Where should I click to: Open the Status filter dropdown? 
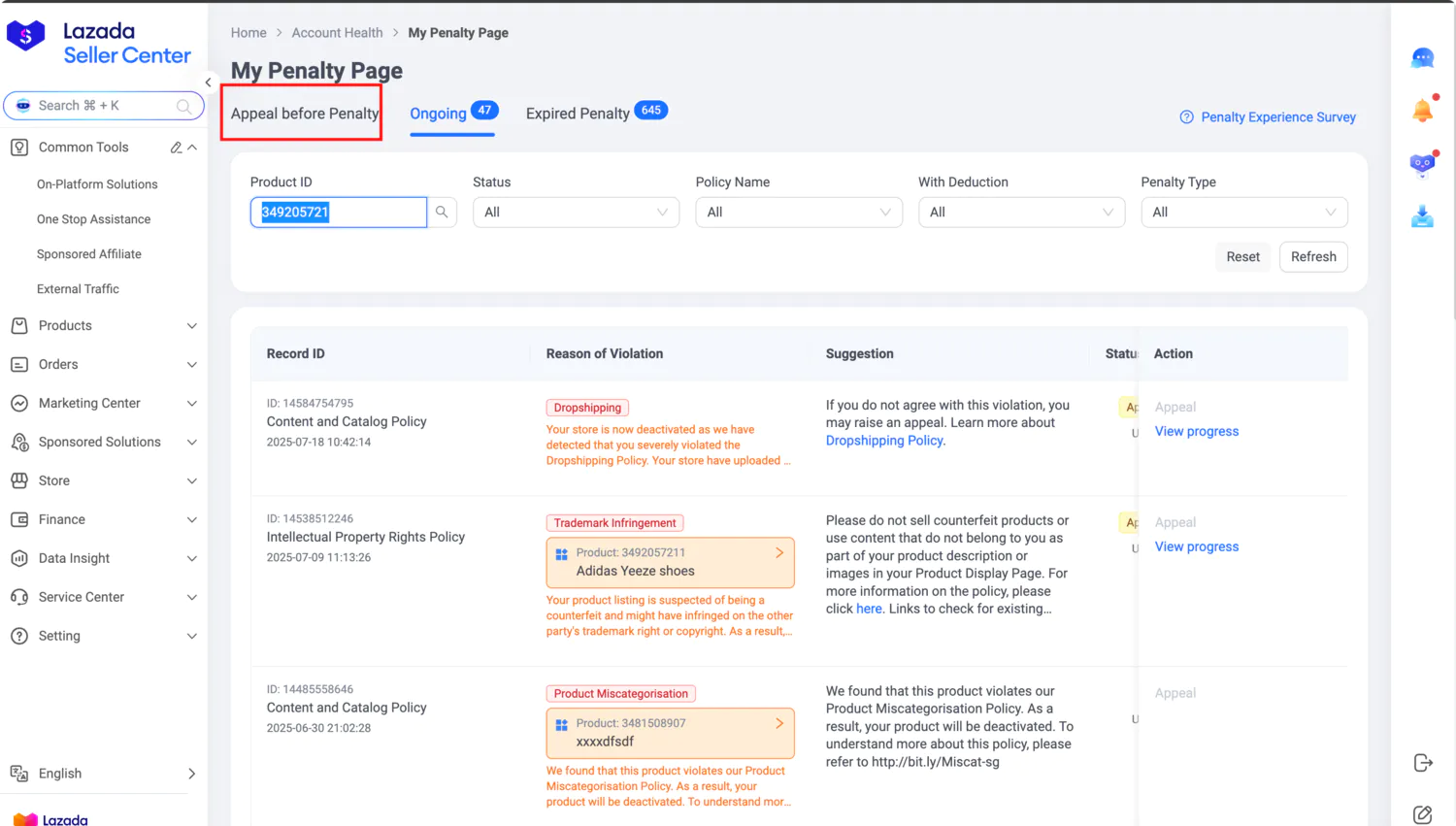coord(576,213)
